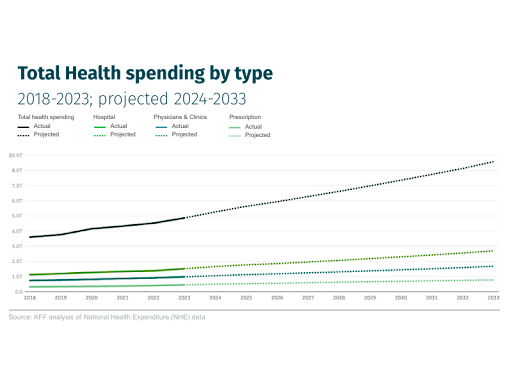Screen dimensions: 512x384
Task: Click the 2.0T y-axis label
Action: point(17,261)
